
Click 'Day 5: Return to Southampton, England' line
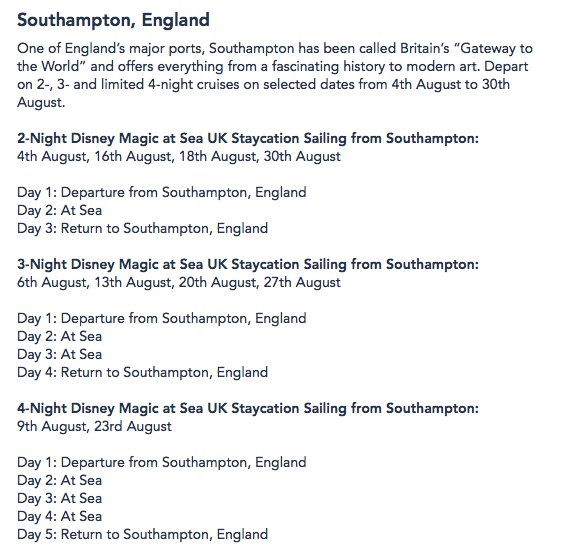(x=143, y=535)
